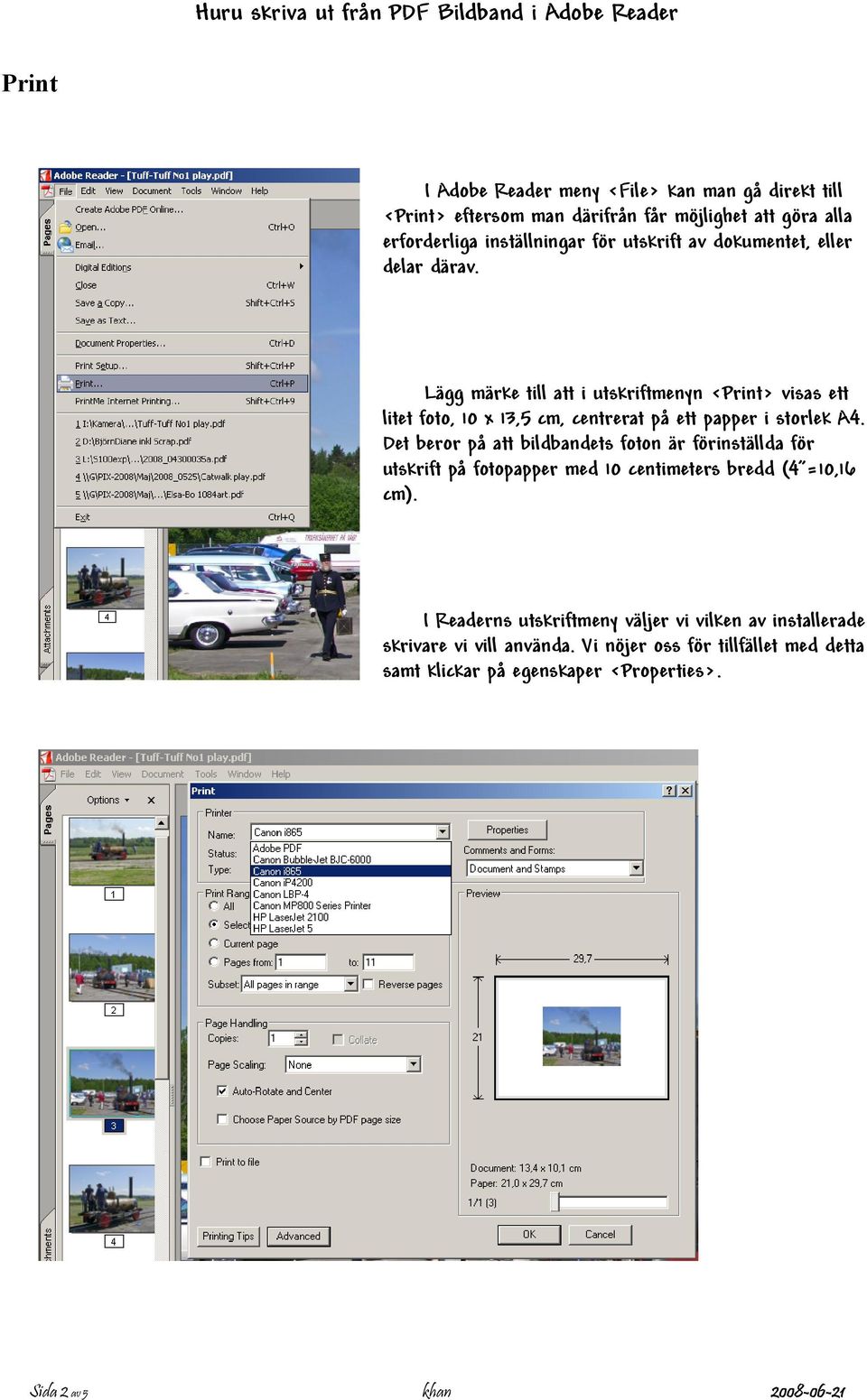Switch to the Pages tab in the File-menu screenshot
867x1400 pixels.
coord(48,234)
